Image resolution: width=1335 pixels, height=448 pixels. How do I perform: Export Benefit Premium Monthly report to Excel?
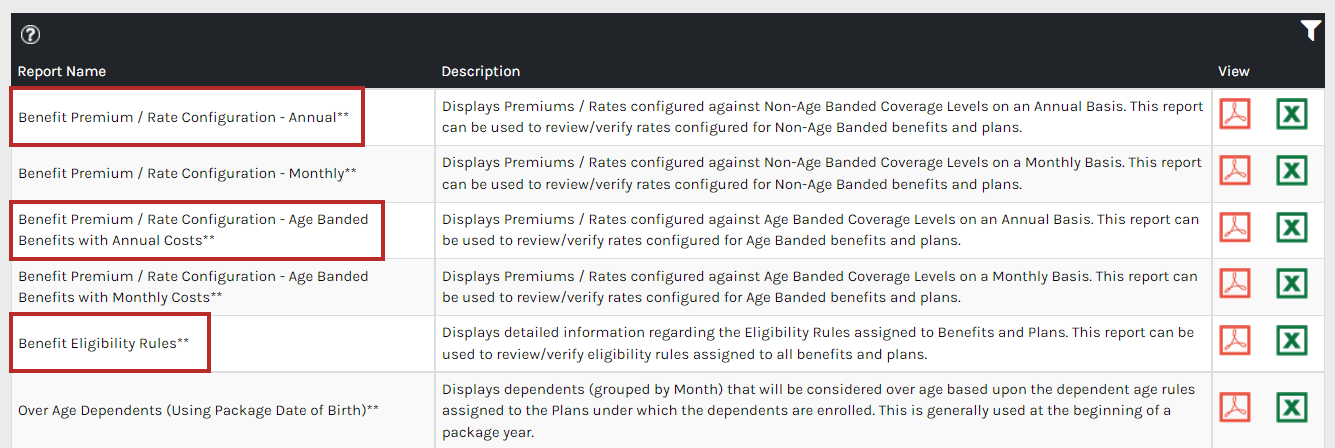pos(1292,170)
